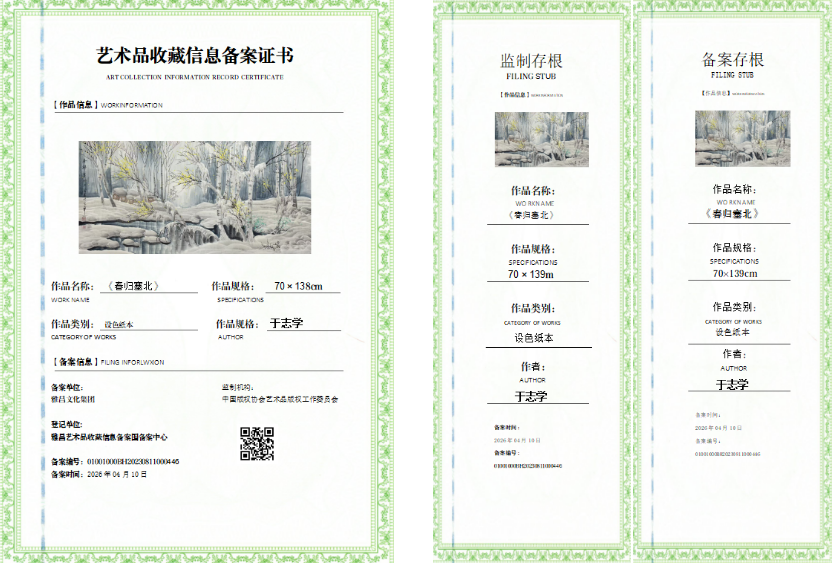This screenshot has width=833, height=563.
Task: Click the WORK NAME label on main certificate
Action: (70, 300)
